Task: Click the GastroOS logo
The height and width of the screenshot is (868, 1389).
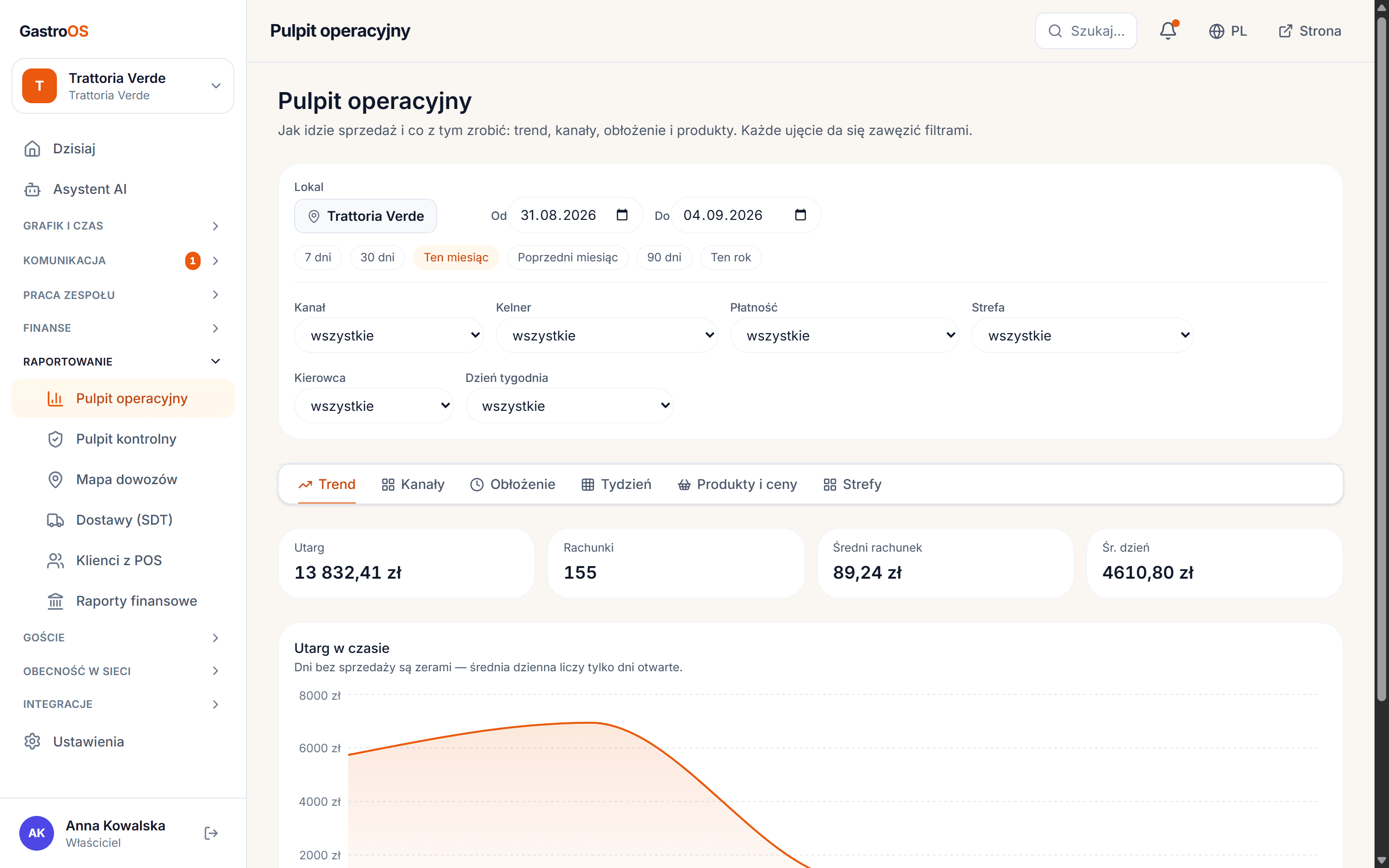Action: pyautogui.click(x=54, y=31)
